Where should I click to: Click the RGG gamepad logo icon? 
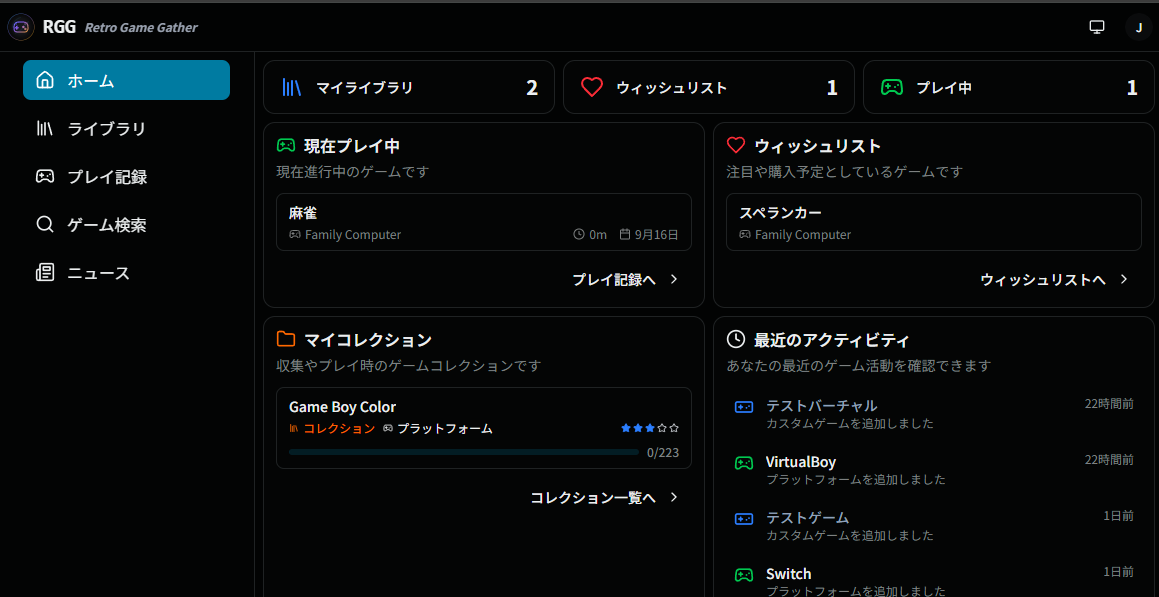point(21,27)
